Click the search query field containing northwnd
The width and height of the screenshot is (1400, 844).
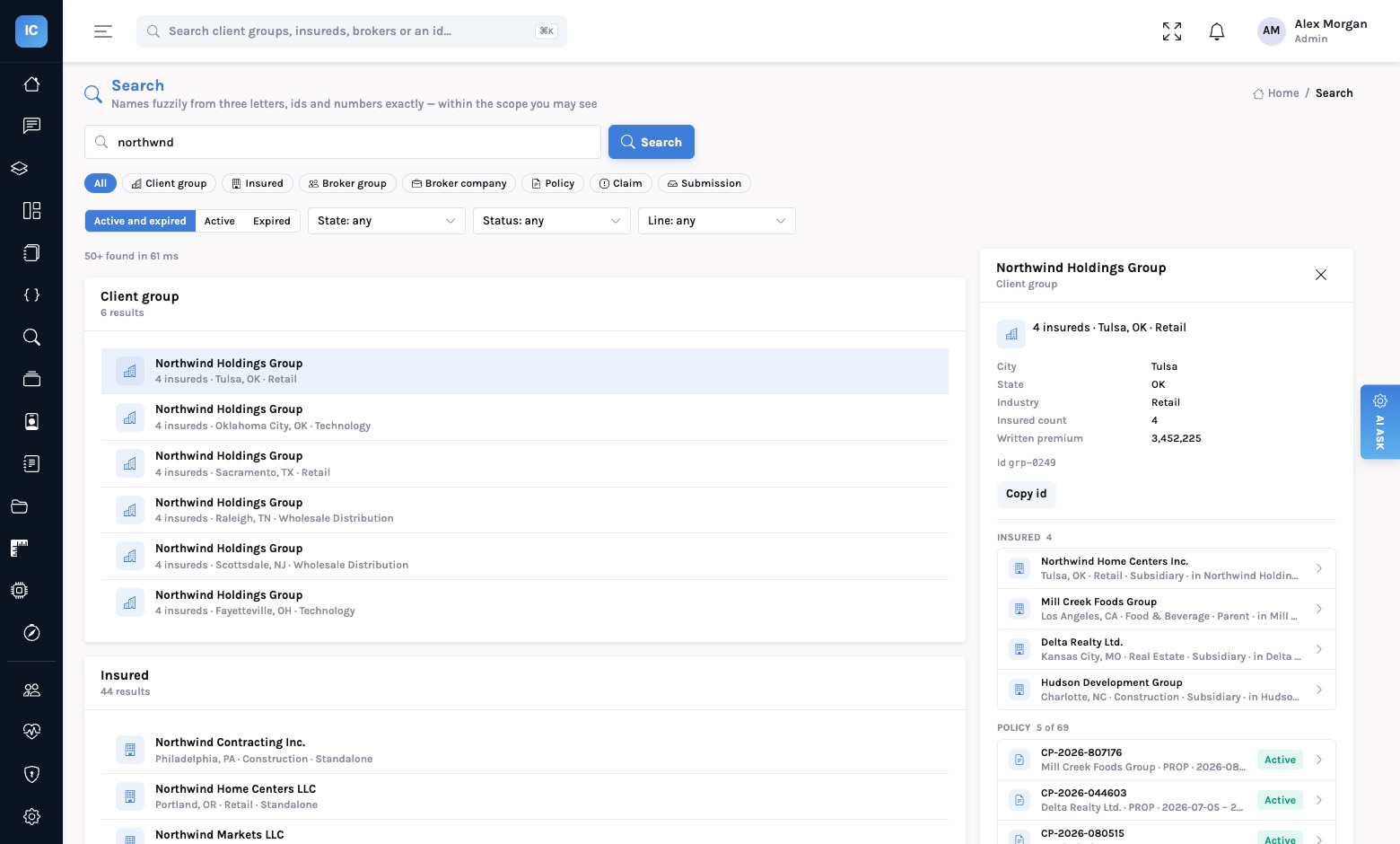click(x=343, y=142)
